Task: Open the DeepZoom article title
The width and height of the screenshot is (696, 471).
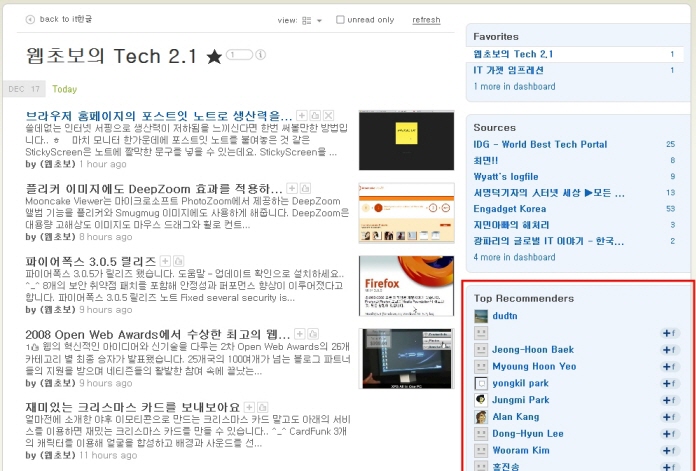Action: coord(154,189)
